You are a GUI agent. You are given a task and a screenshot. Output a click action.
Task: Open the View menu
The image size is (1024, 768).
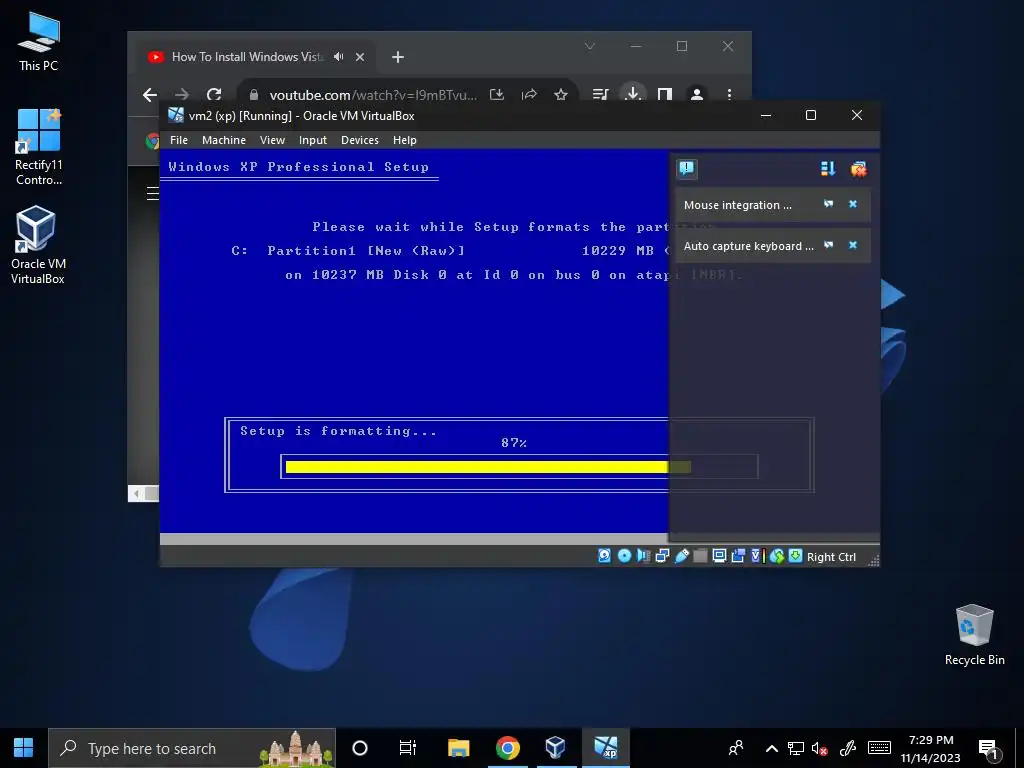click(272, 140)
